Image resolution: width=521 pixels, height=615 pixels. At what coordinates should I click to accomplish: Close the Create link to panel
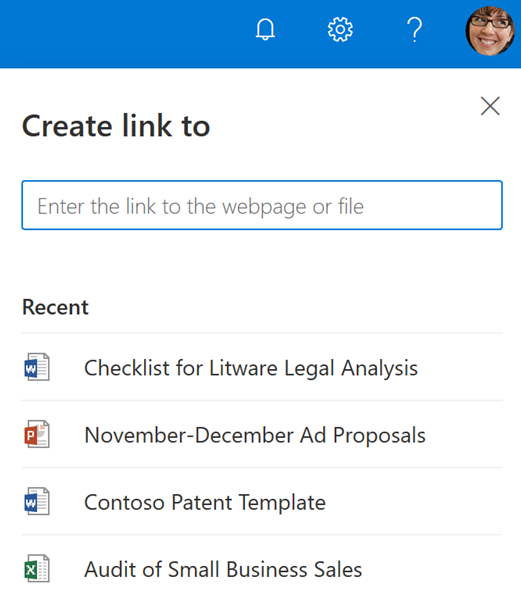click(490, 106)
